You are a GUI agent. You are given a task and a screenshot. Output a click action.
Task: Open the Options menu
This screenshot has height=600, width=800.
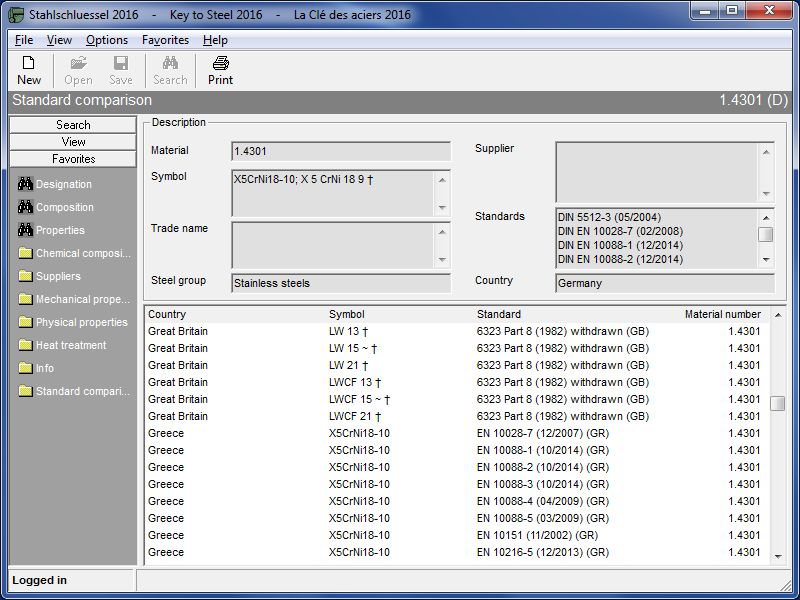click(107, 40)
